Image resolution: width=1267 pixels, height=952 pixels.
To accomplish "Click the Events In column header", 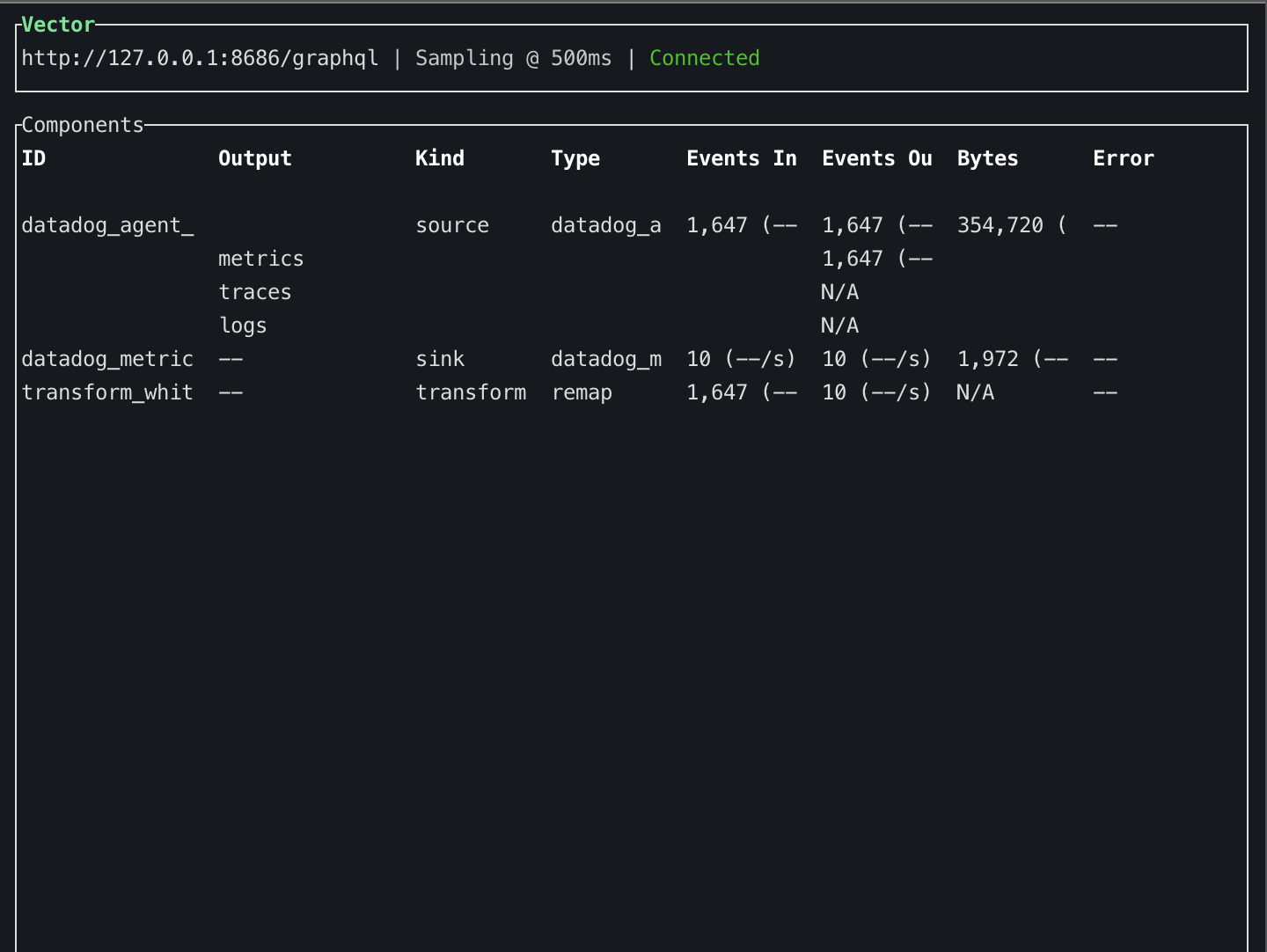I will (x=742, y=158).
